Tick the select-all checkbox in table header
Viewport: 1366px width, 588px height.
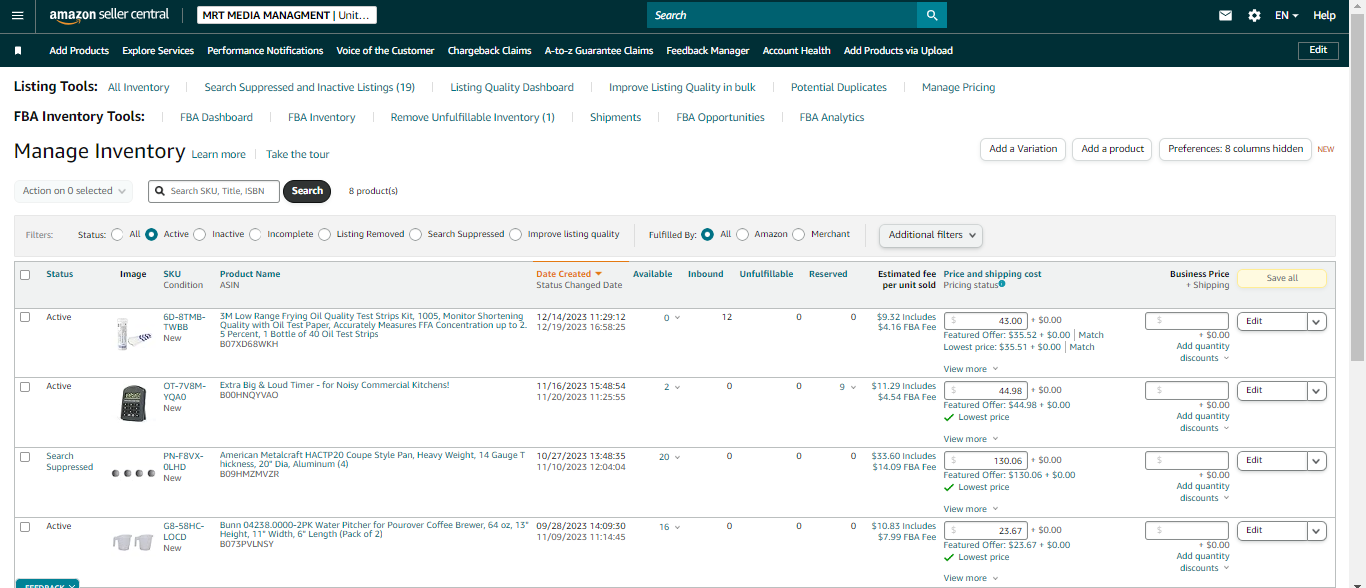pyautogui.click(x=25, y=275)
